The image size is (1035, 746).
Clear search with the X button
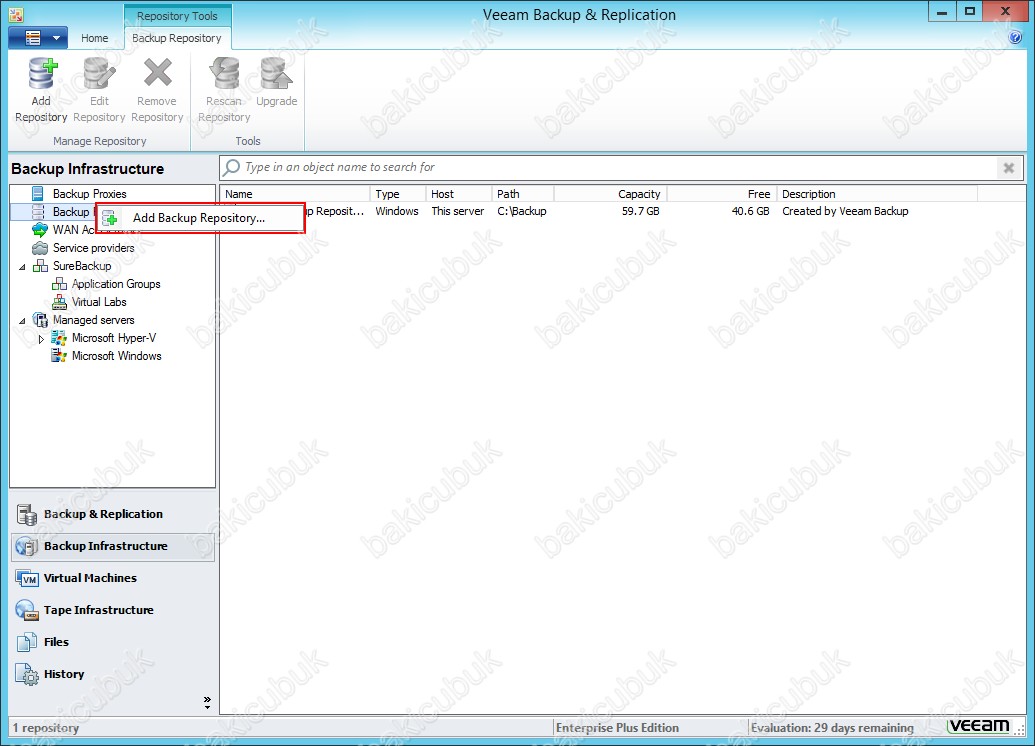pyautogui.click(x=1009, y=168)
